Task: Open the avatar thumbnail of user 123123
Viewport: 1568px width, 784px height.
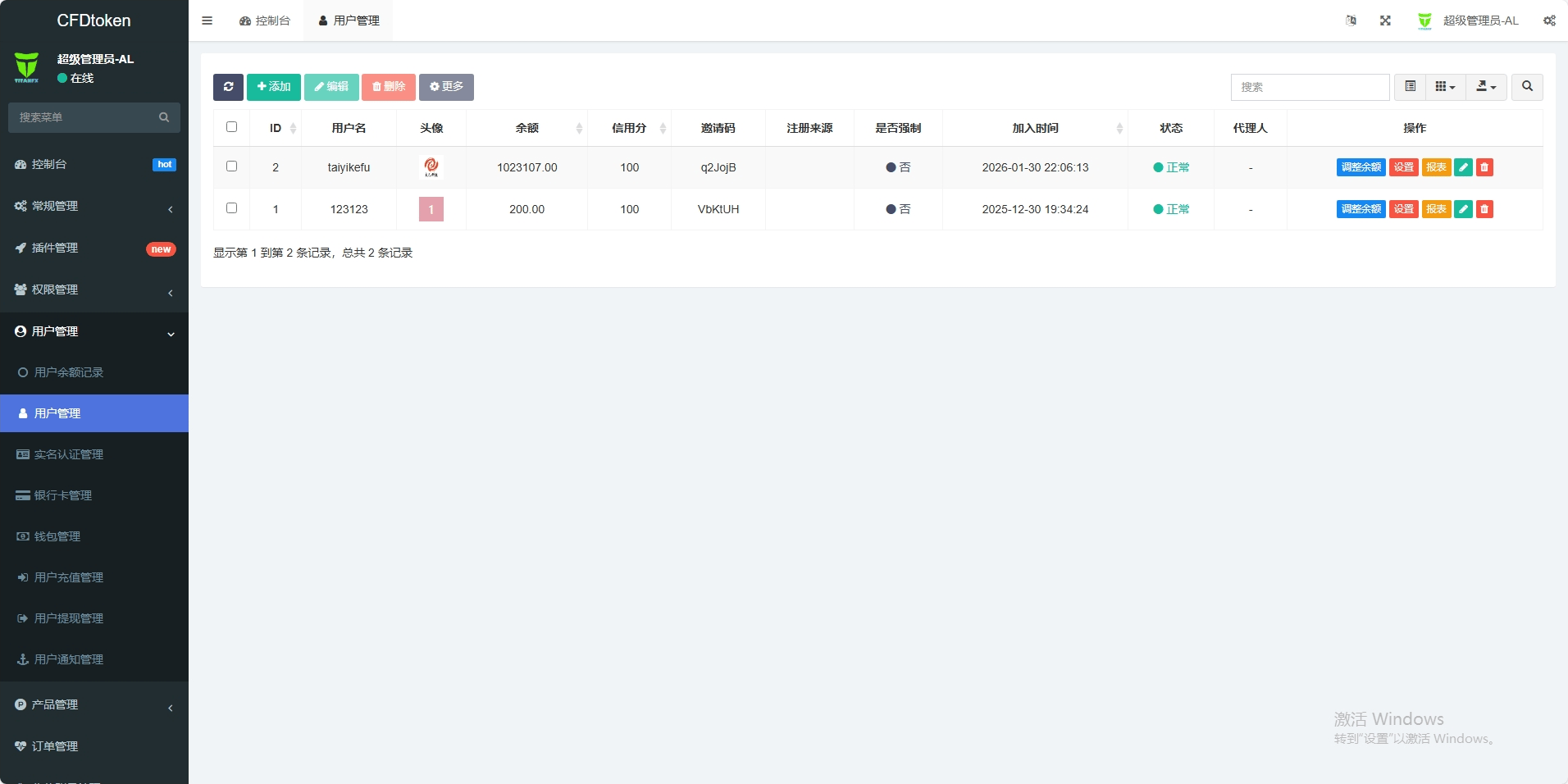Action: pos(431,209)
